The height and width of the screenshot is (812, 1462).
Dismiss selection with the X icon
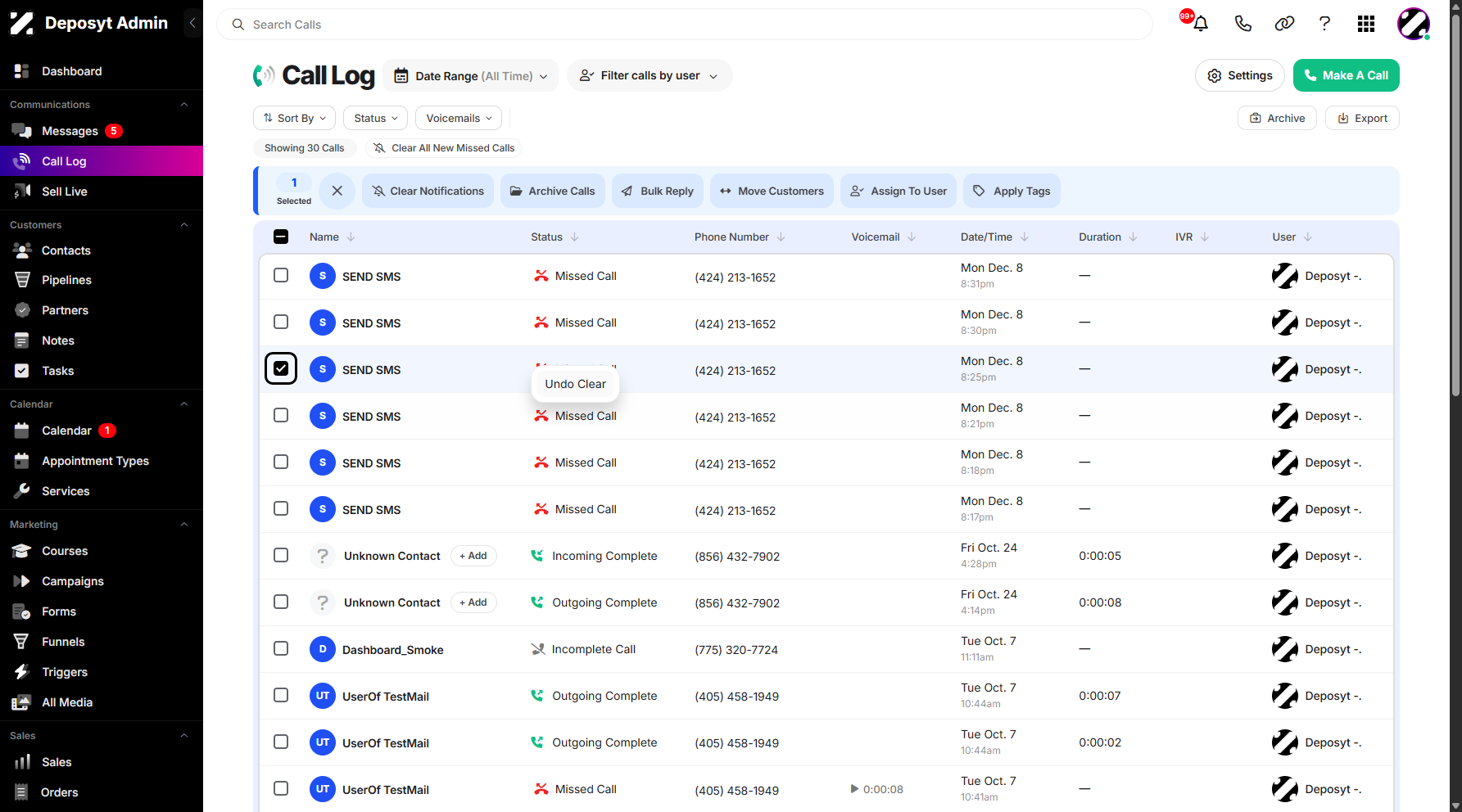pos(337,191)
